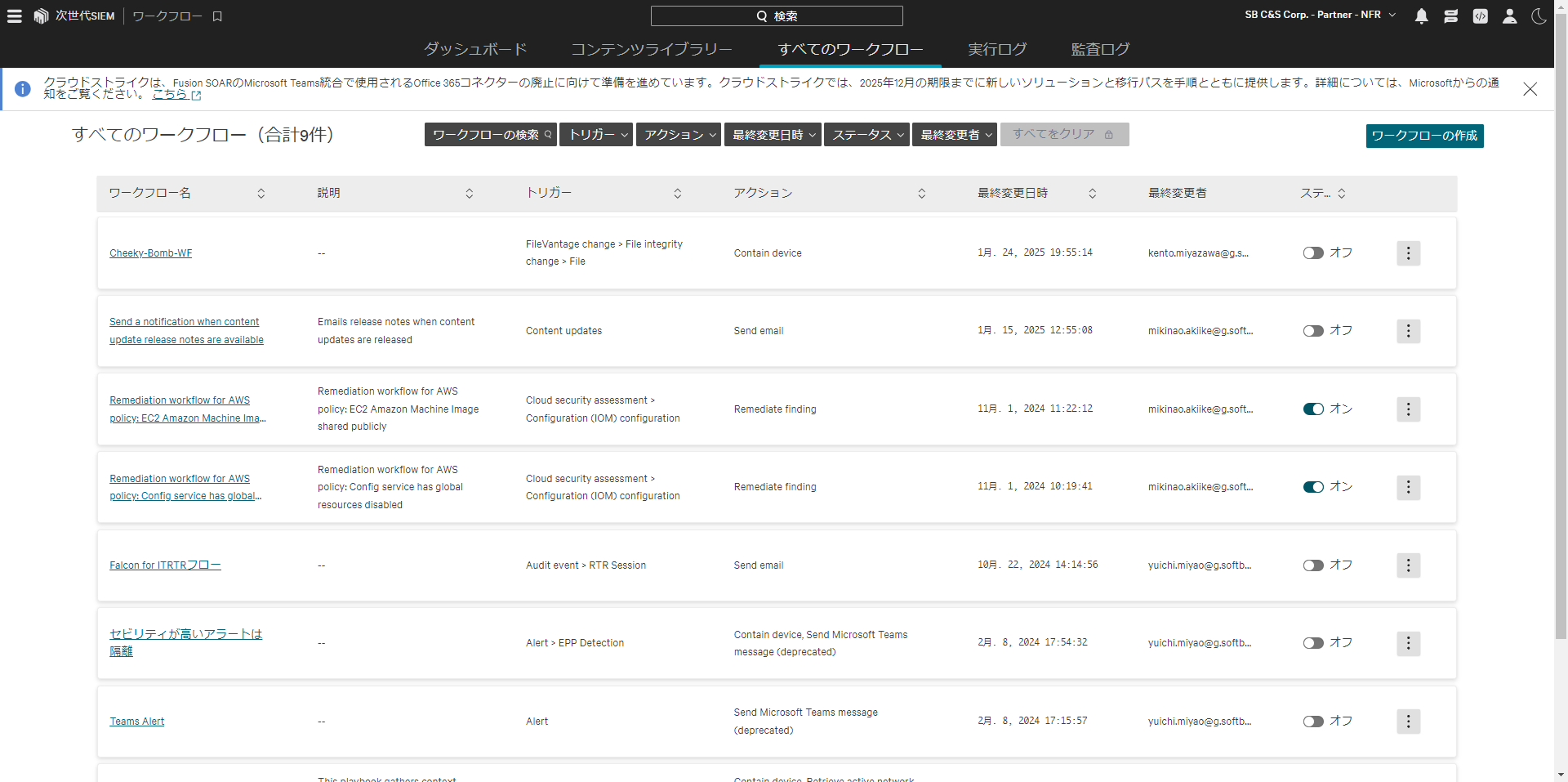The height and width of the screenshot is (782, 1568).
Task: Open the user profile icon
Action: (1509, 16)
